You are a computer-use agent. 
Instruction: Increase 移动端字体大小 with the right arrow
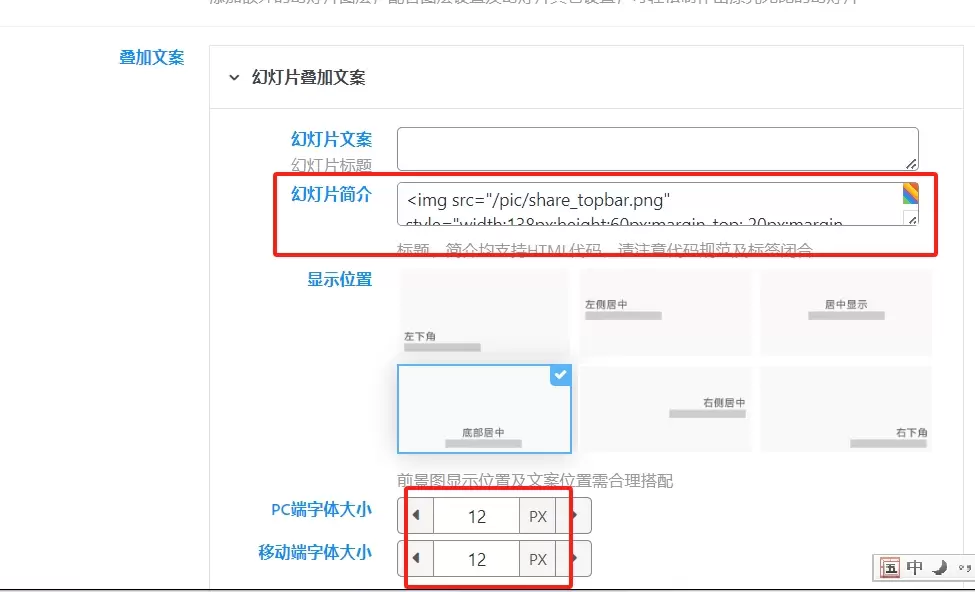(576, 559)
